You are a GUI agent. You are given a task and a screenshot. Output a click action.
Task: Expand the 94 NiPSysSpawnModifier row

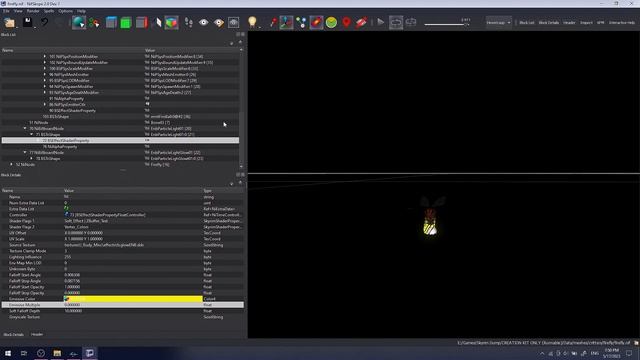click(x=45, y=87)
